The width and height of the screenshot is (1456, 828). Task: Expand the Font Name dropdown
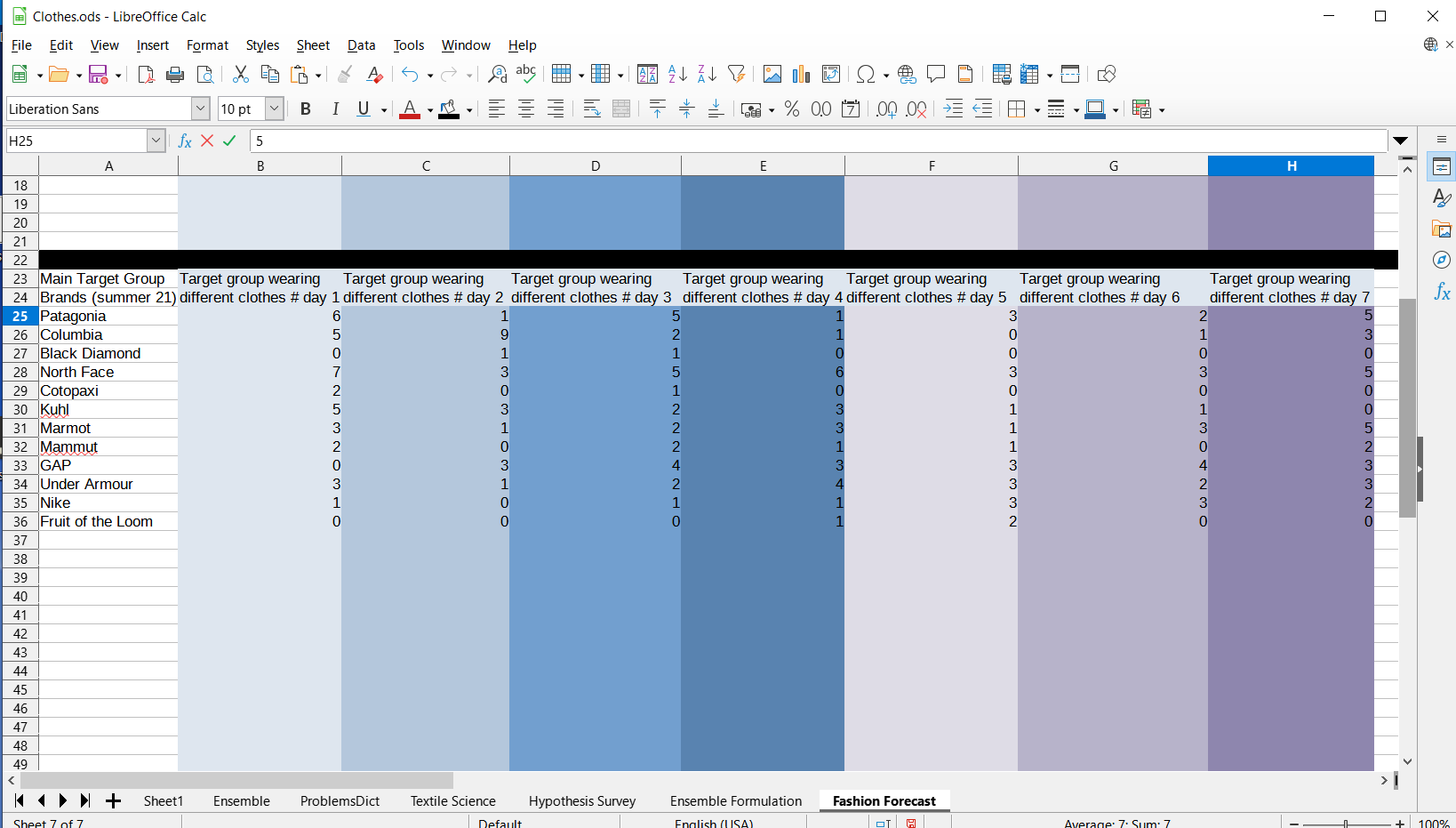(201, 109)
